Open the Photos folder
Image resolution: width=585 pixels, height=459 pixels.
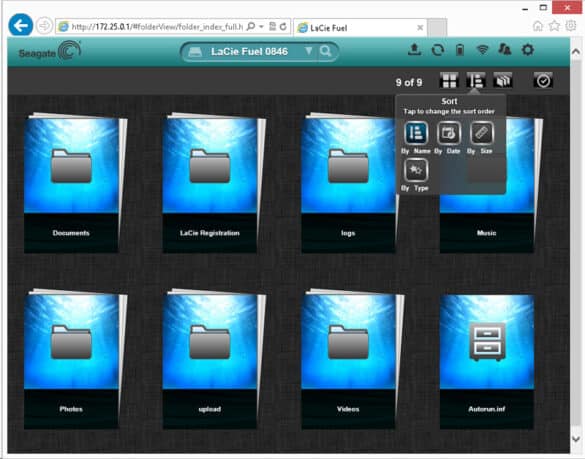[x=72, y=359]
